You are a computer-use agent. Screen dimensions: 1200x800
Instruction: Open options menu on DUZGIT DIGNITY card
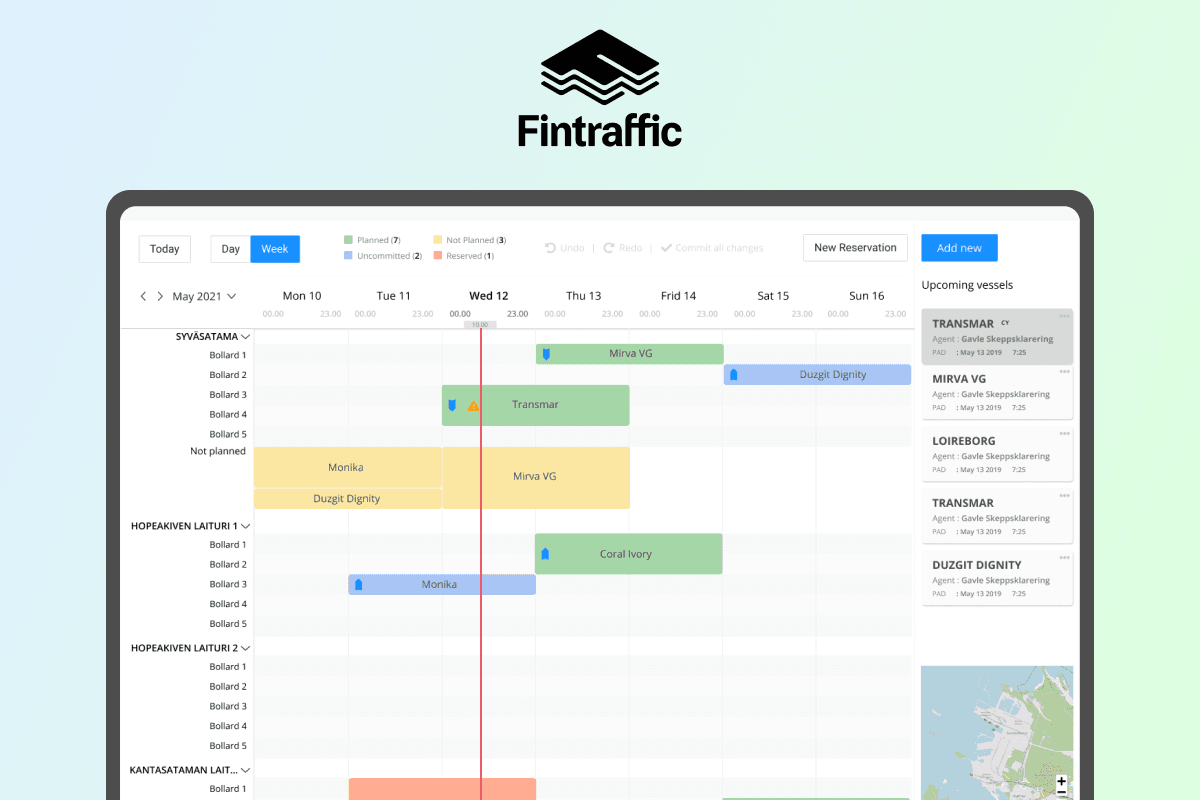click(1064, 557)
